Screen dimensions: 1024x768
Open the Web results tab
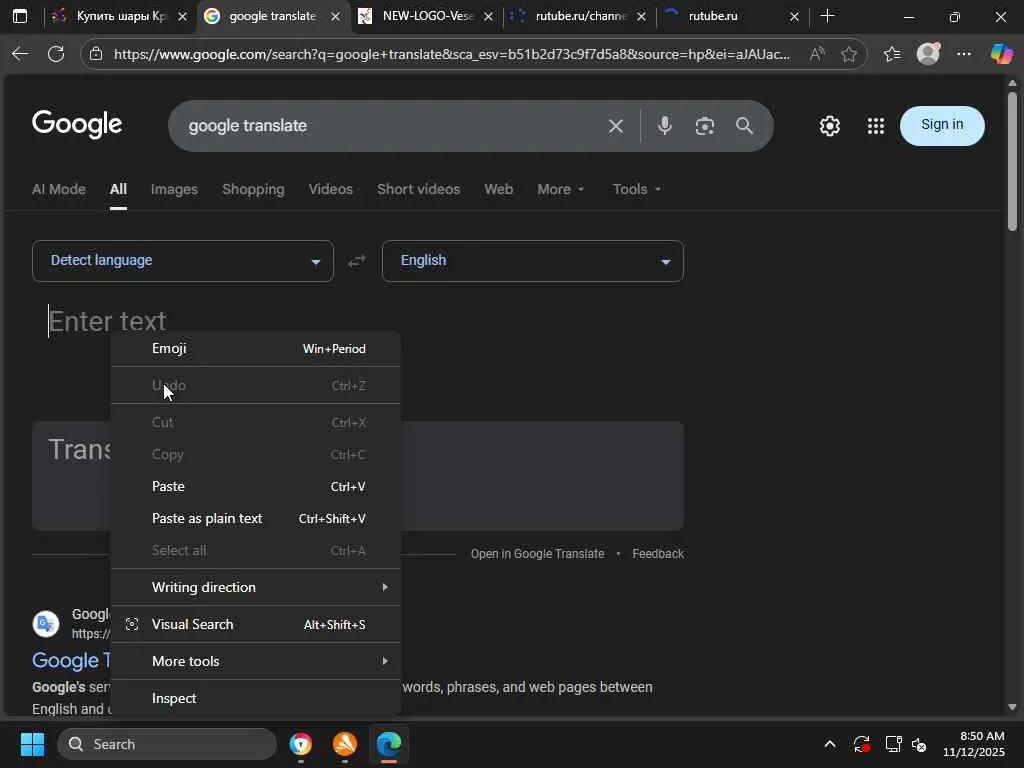point(498,189)
